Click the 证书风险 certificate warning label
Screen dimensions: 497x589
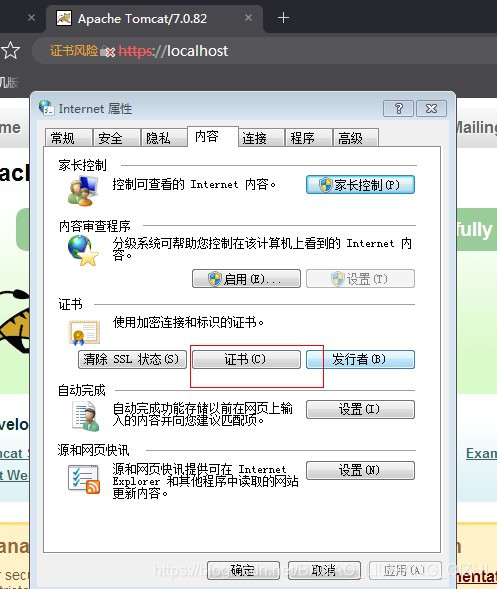(74, 50)
